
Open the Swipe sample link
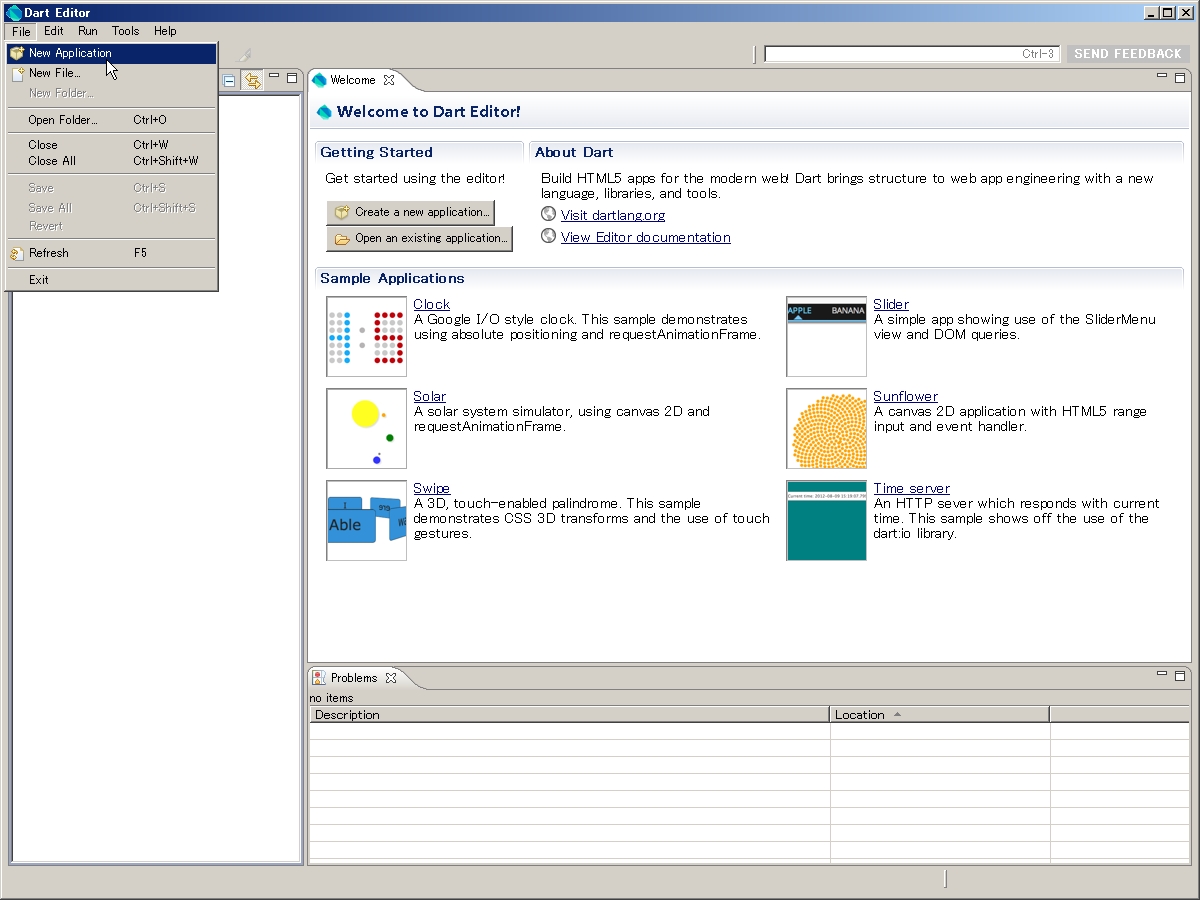(x=432, y=488)
